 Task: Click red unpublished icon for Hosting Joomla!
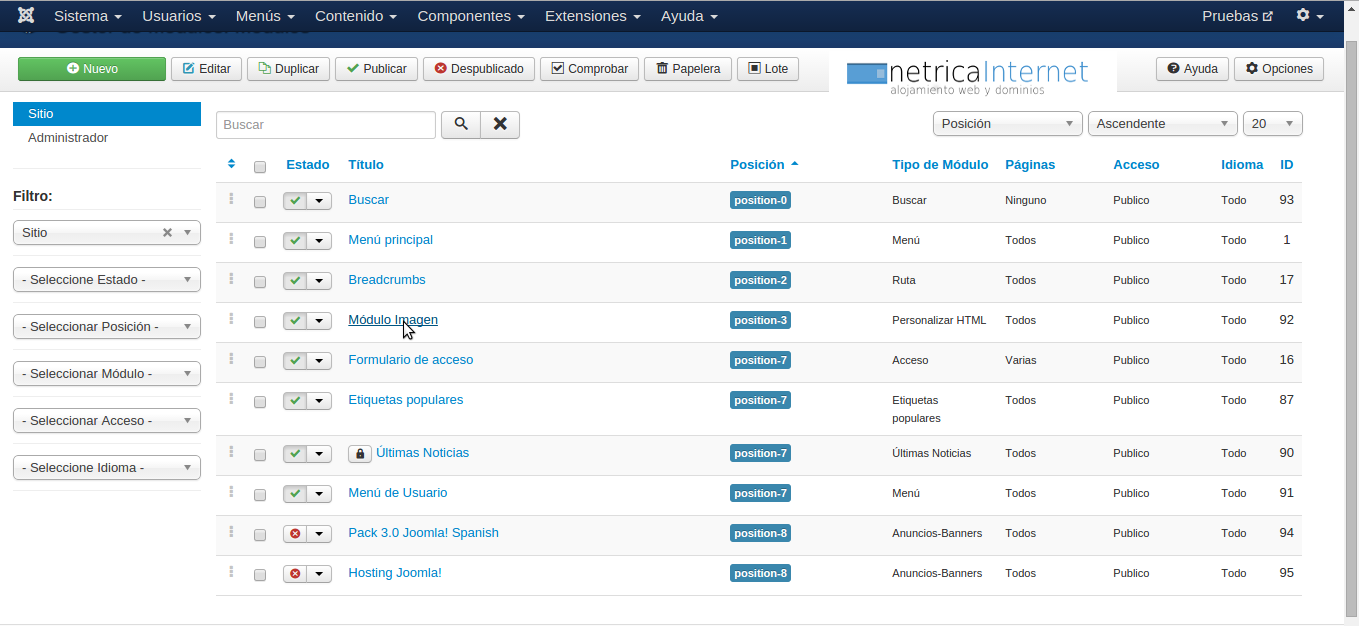295,574
